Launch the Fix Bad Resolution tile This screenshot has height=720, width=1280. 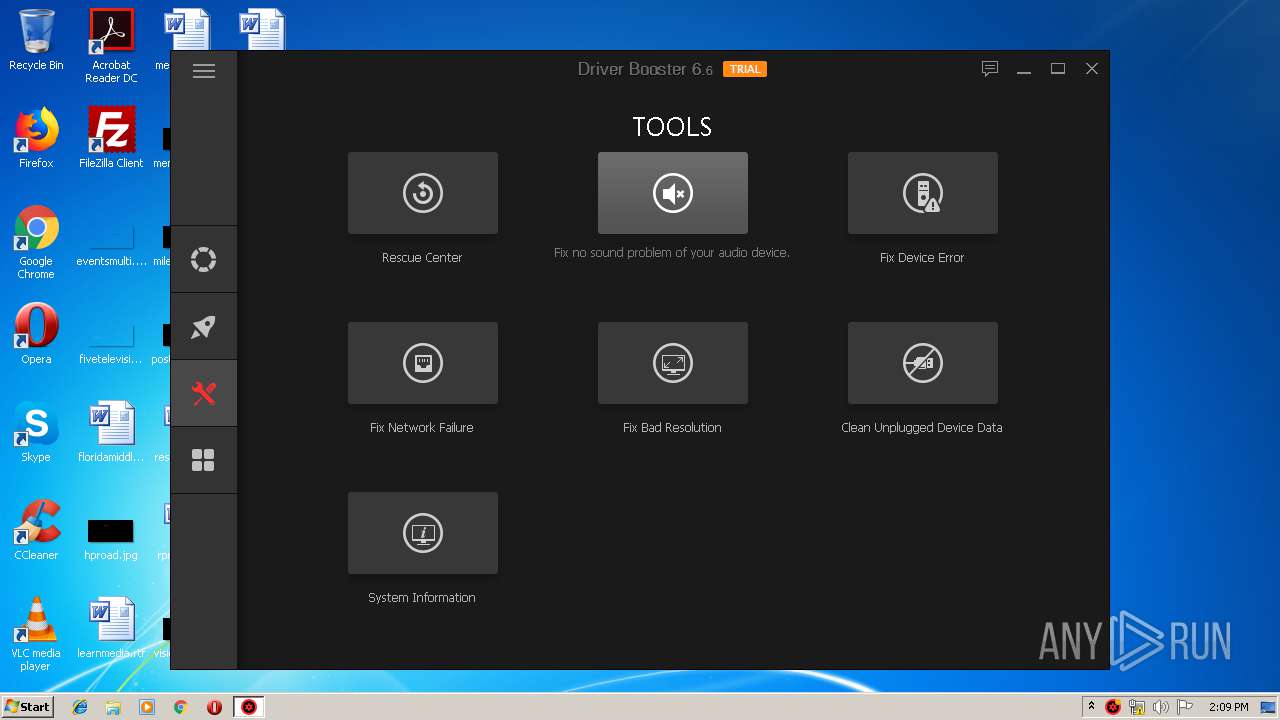673,363
